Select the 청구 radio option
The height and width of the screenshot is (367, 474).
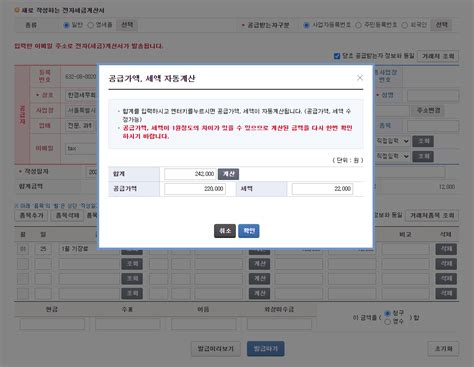click(387, 313)
